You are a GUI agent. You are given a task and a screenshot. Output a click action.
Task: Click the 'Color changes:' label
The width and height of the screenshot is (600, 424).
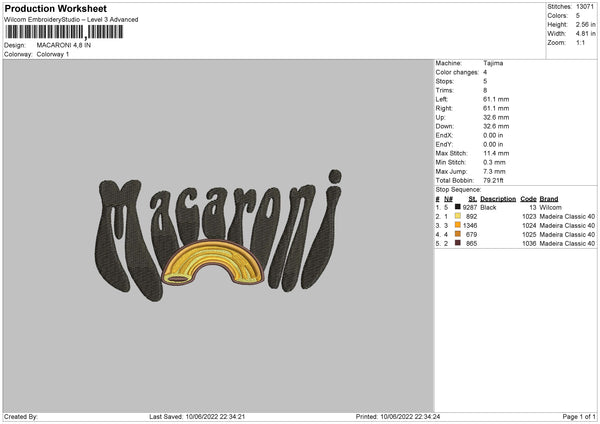pyautogui.click(x=457, y=72)
